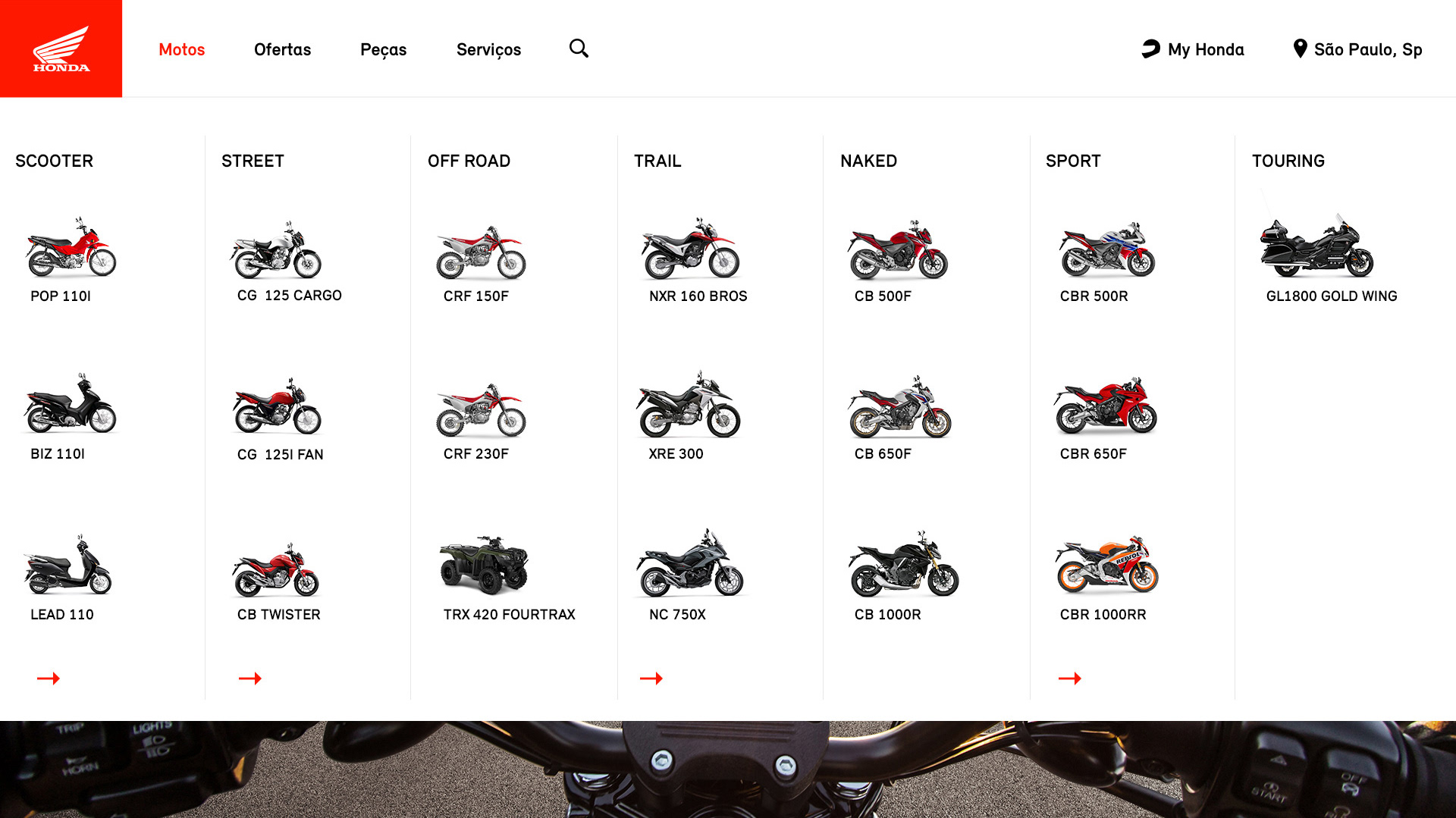The image size is (1456, 818).
Task: Click the BIZ 110I label
Action: pos(58,454)
